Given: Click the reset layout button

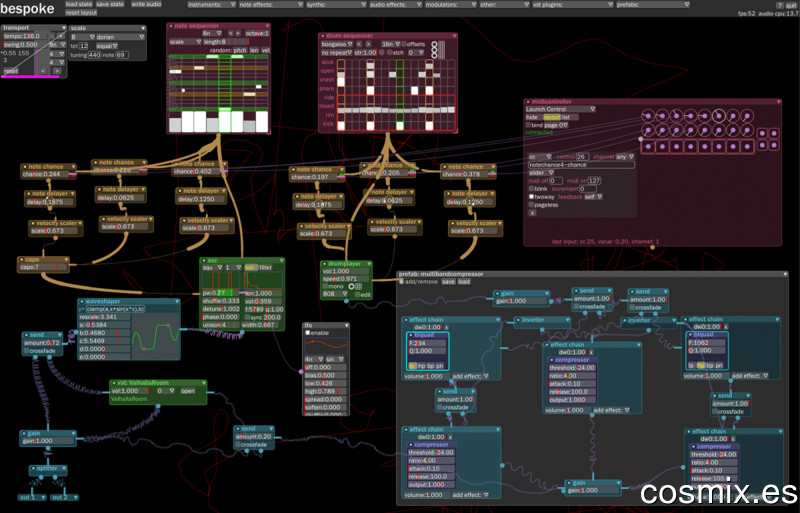Looking at the screenshot, I should tap(81, 12).
